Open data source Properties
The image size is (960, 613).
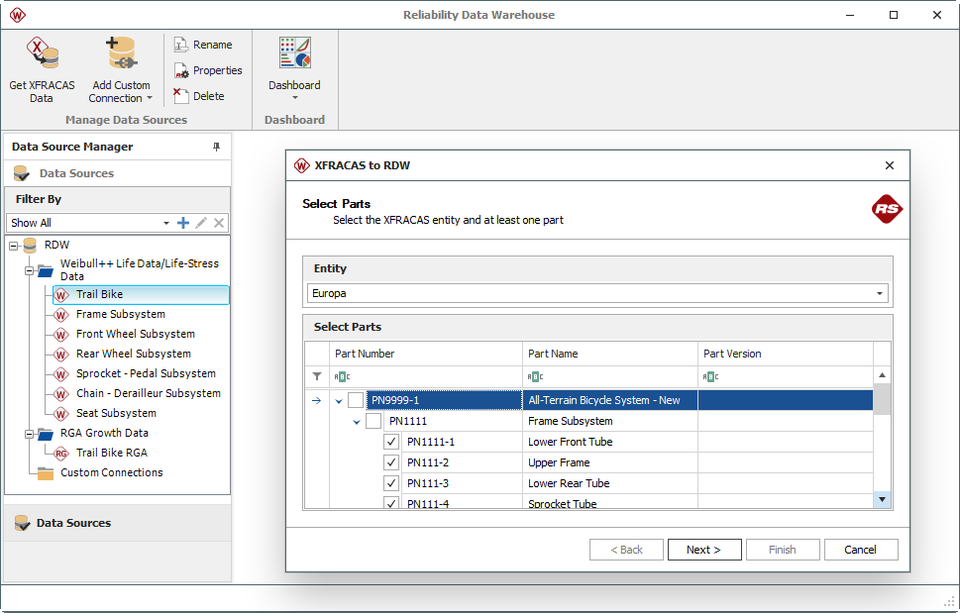(208, 70)
